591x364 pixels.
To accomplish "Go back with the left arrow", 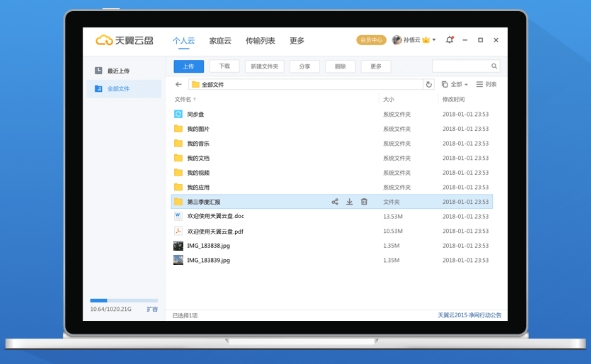I will (x=179, y=84).
